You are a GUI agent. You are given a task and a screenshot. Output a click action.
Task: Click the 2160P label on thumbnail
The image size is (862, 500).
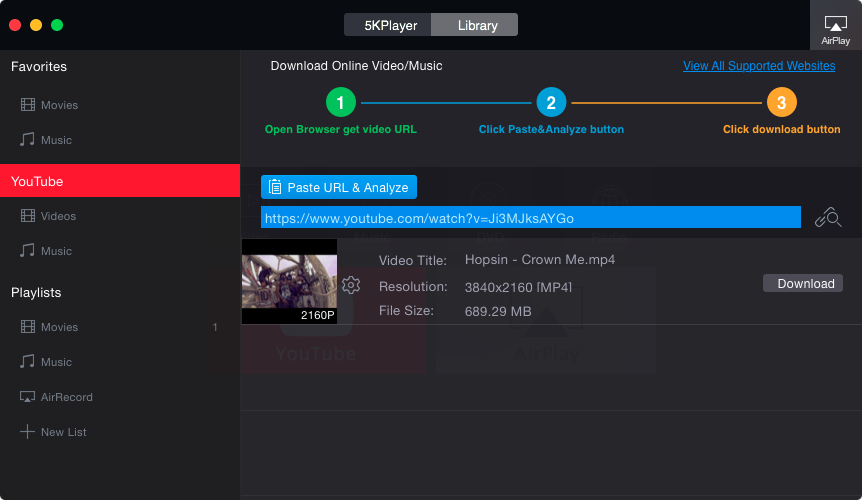click(317, 315)
